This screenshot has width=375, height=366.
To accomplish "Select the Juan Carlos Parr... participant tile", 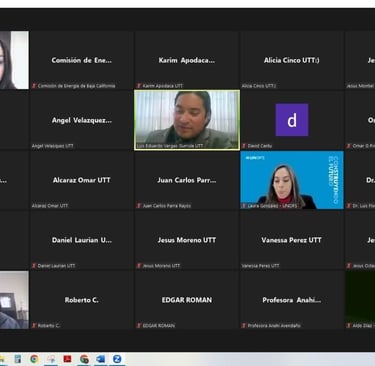I will pyautogui.click(x=187, y=180).
